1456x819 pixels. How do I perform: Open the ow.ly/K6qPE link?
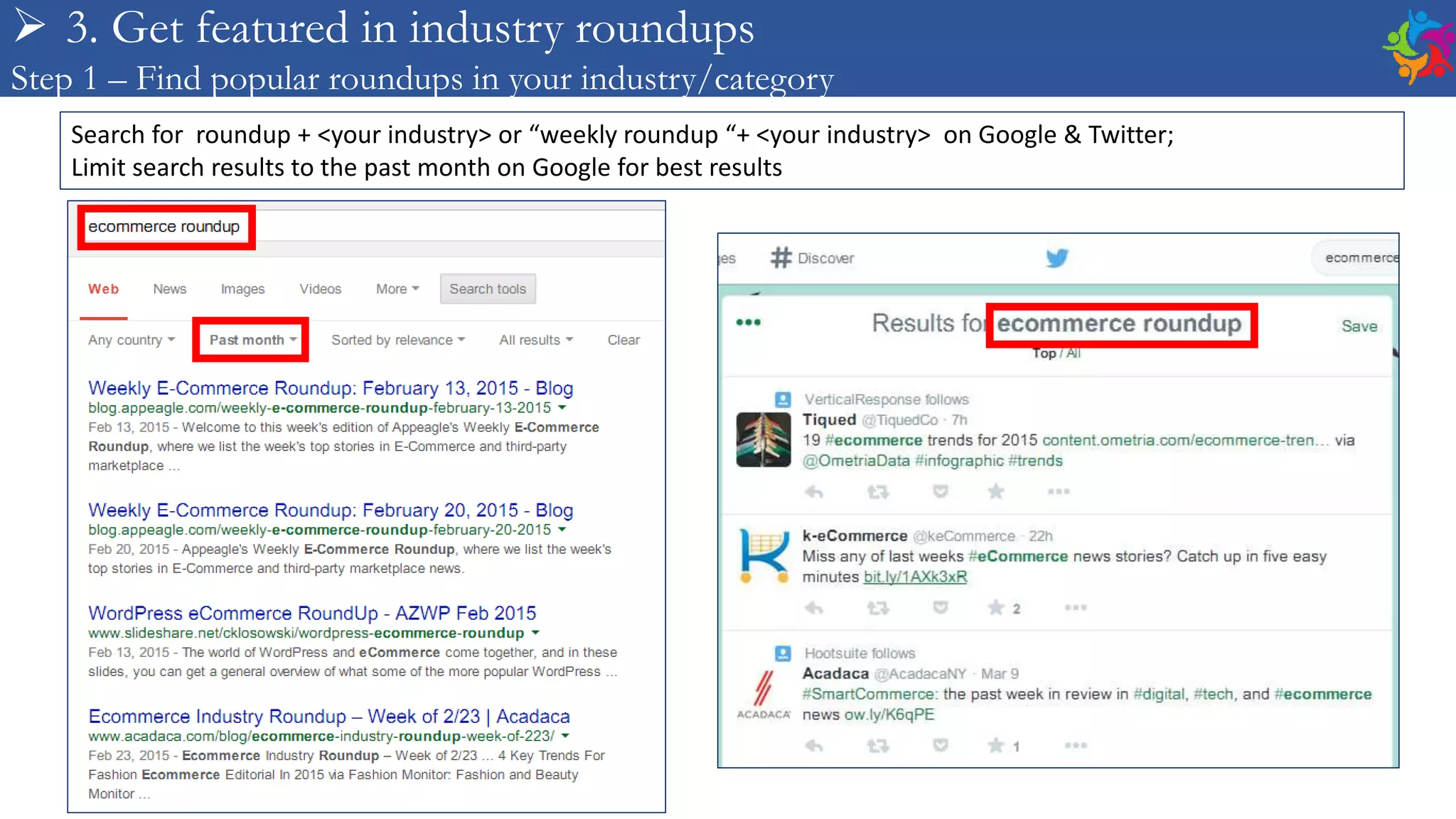pos(889,714)
